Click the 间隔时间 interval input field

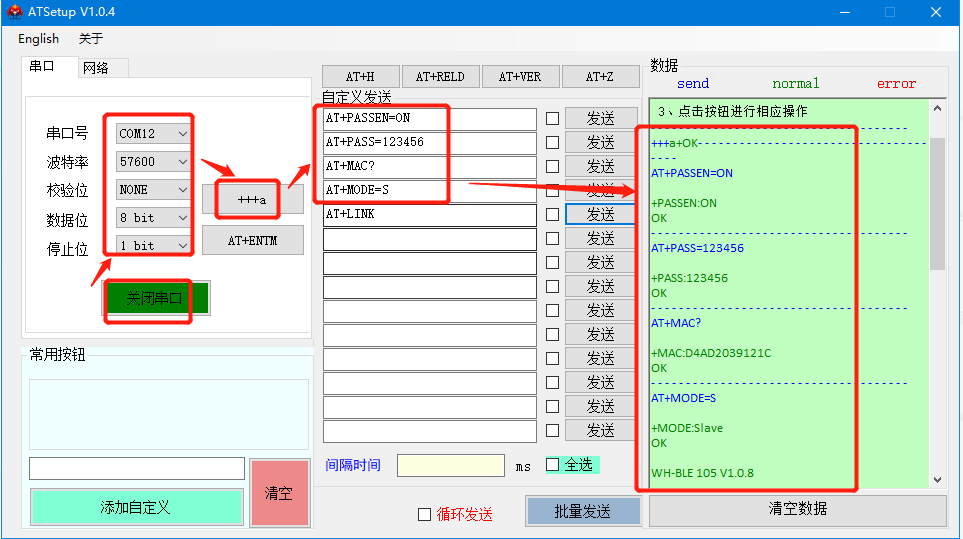pyautogui.click(x=450, y=465)
